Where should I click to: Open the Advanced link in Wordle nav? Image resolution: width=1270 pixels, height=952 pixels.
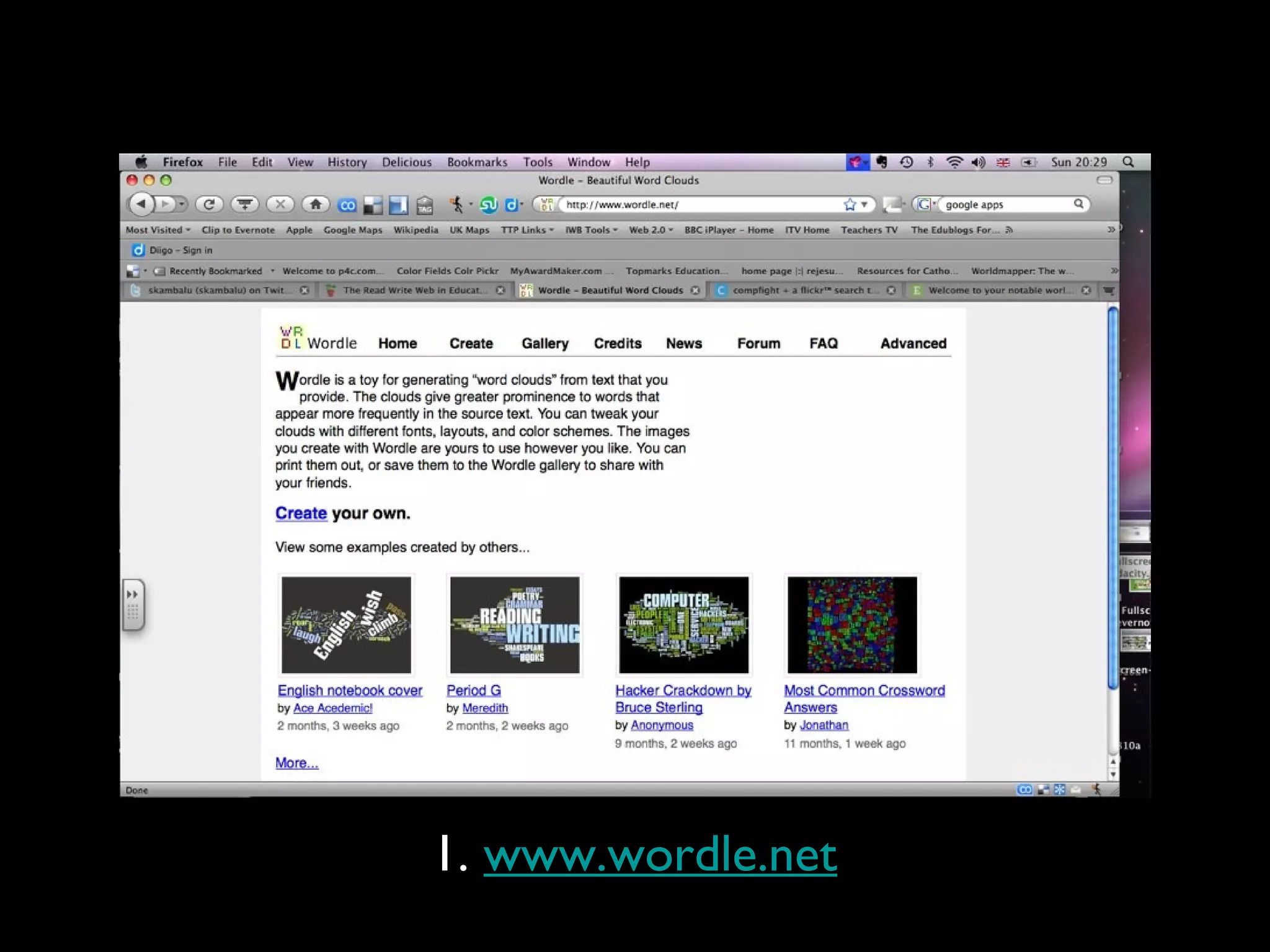click(913, 343)
